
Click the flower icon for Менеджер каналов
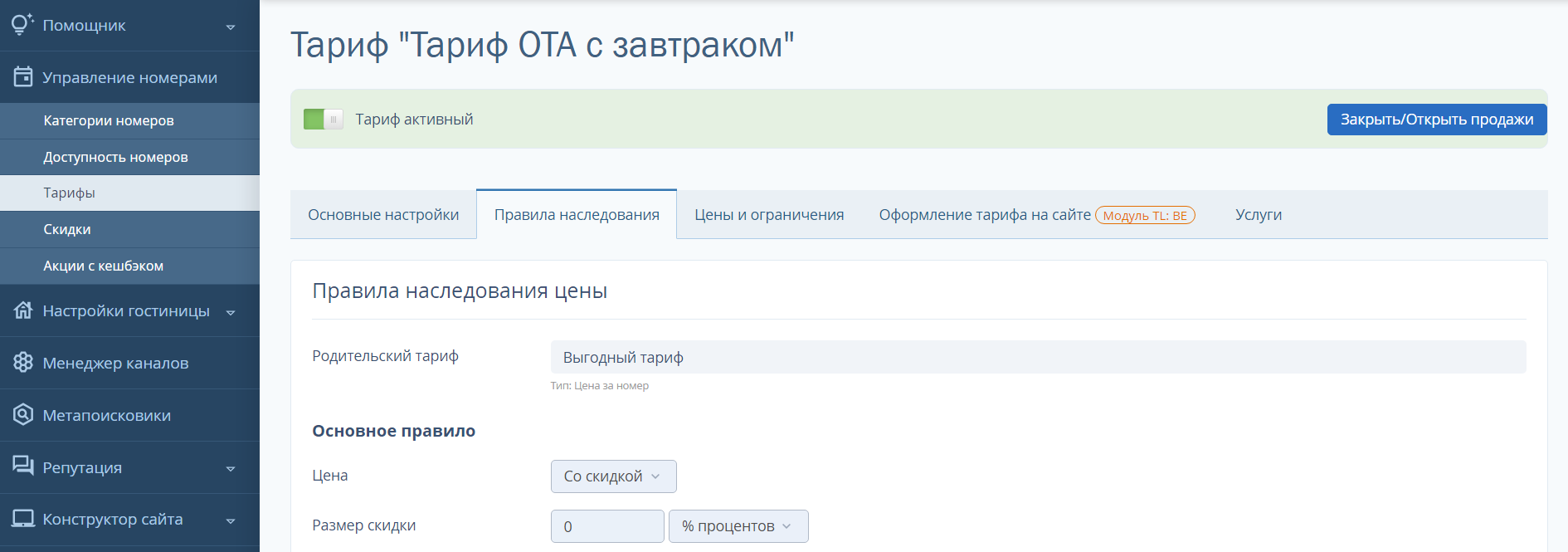point(23,363)
